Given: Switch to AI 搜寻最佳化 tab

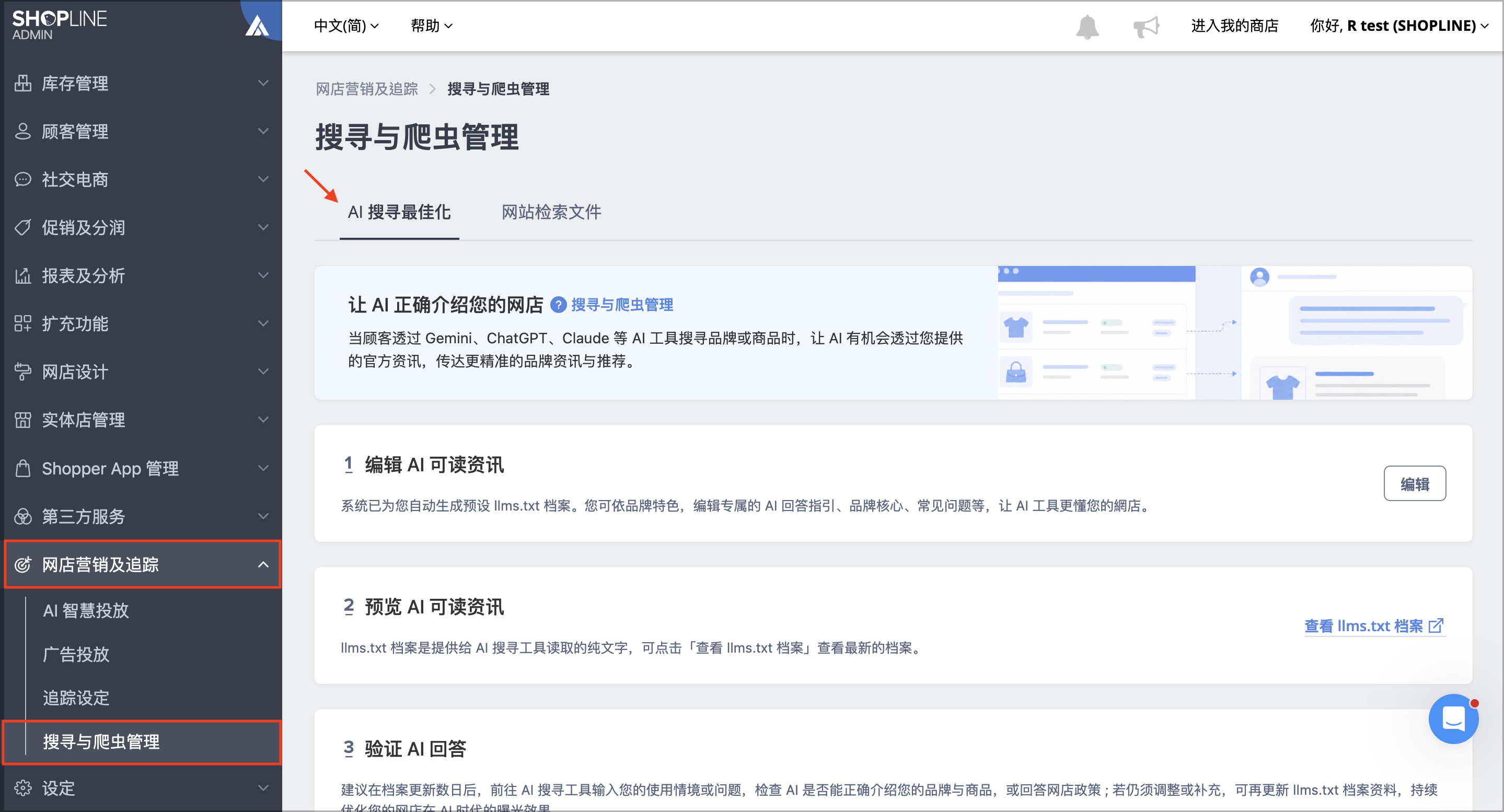Looking at the screenshot, I should pos(399,213).
